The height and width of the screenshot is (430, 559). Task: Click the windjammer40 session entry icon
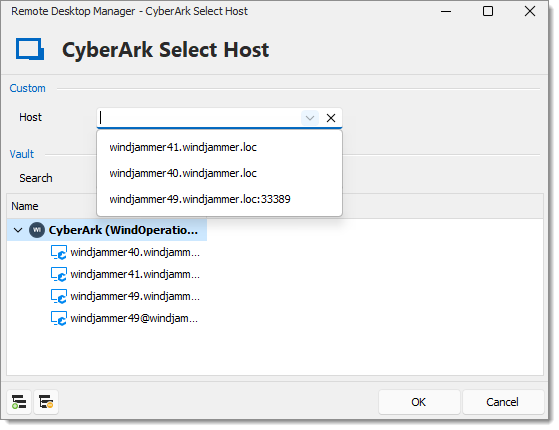(58, 252)
